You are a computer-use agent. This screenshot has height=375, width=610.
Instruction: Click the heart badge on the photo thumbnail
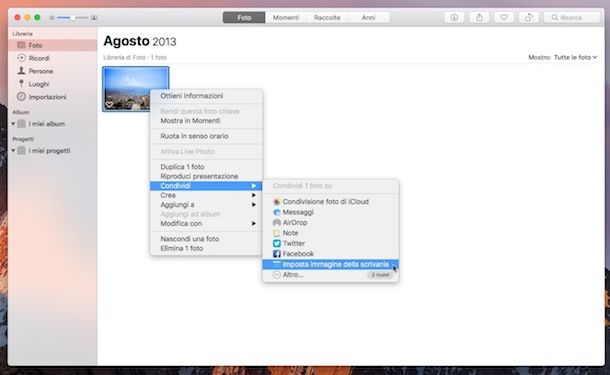pyautogui.click(x=109, y=104)
